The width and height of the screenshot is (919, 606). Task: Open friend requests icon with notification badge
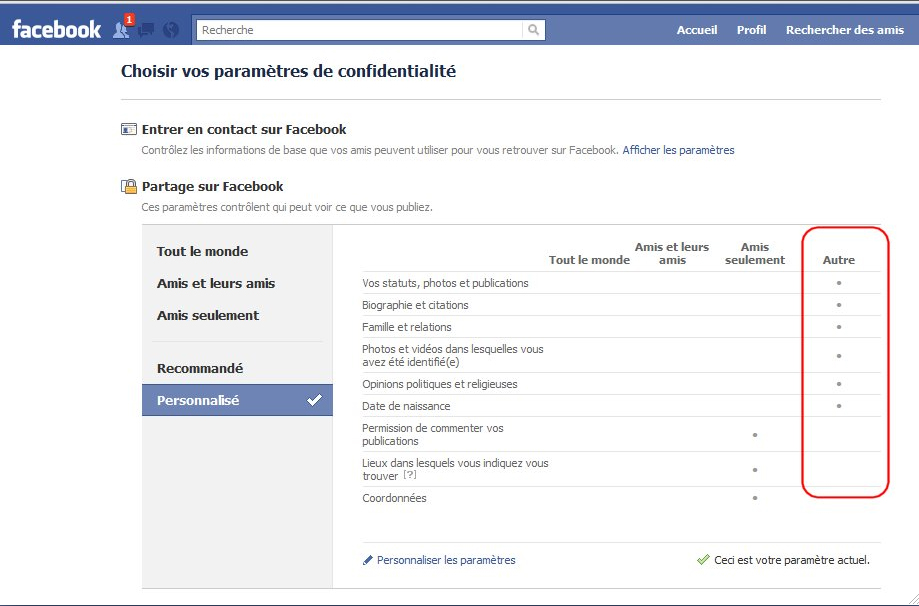[122, 30]
